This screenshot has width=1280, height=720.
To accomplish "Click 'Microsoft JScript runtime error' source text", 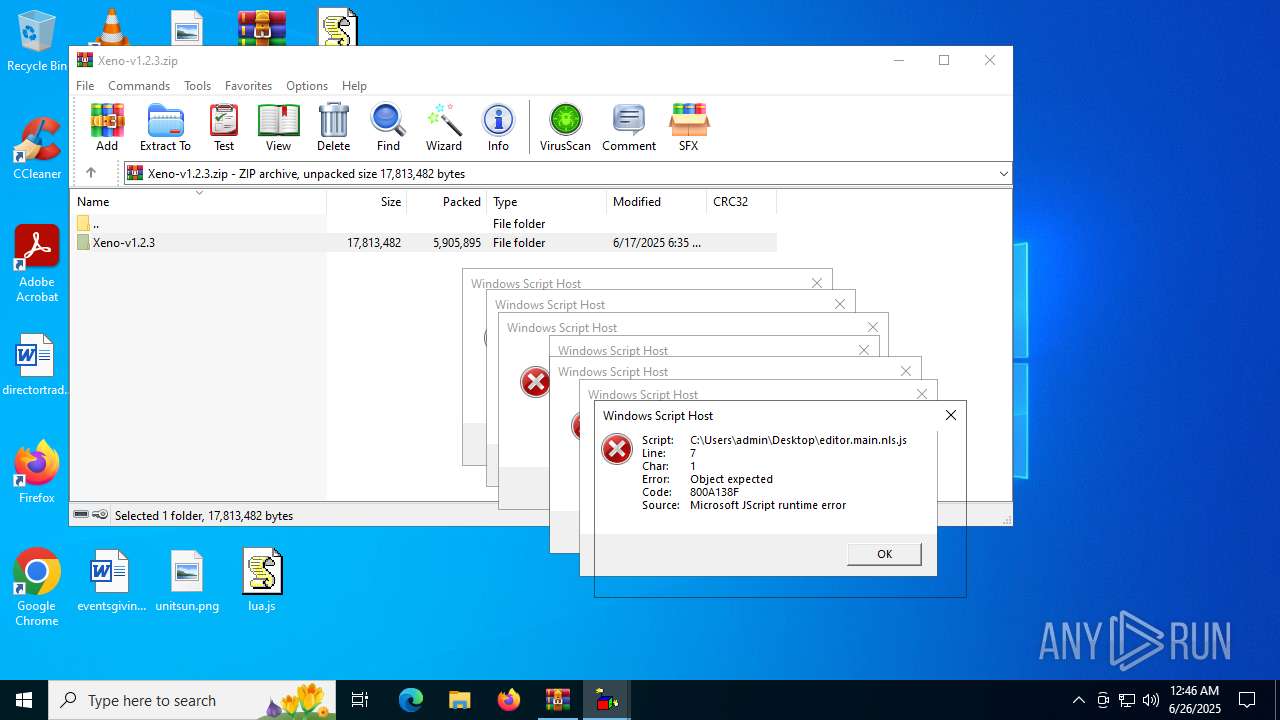I will pyautogui.click(x=768, y=505).
